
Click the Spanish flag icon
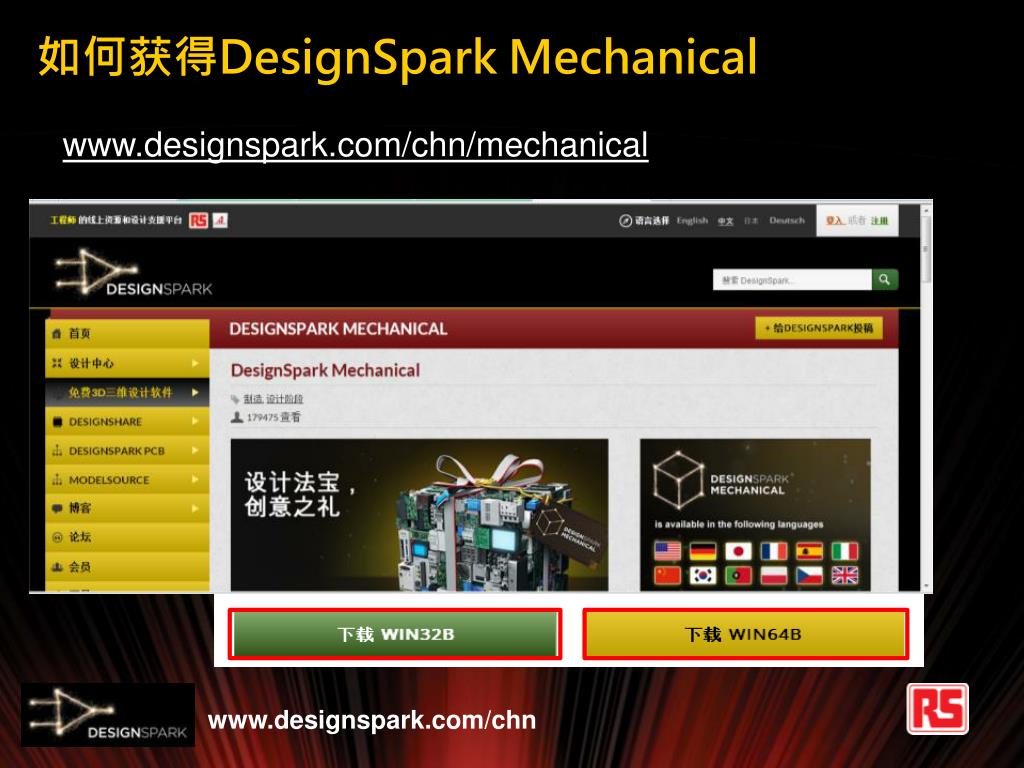[809, 552]
